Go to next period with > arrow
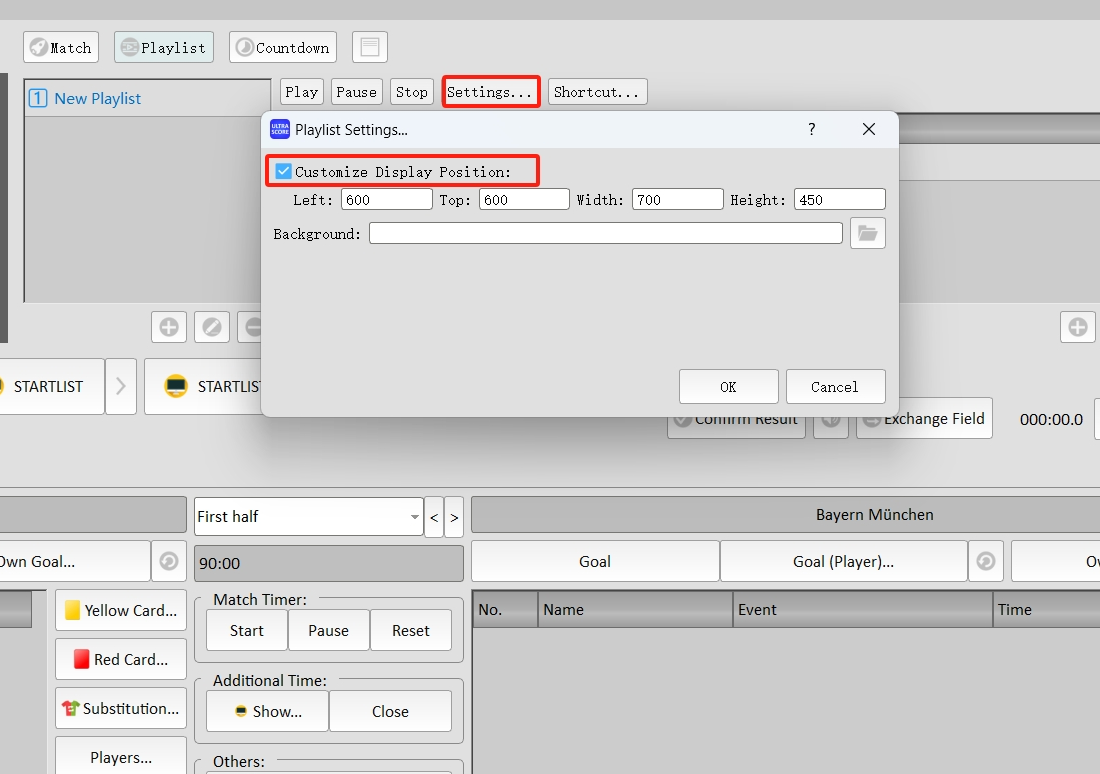1100x774 pixels. [454, 517]
